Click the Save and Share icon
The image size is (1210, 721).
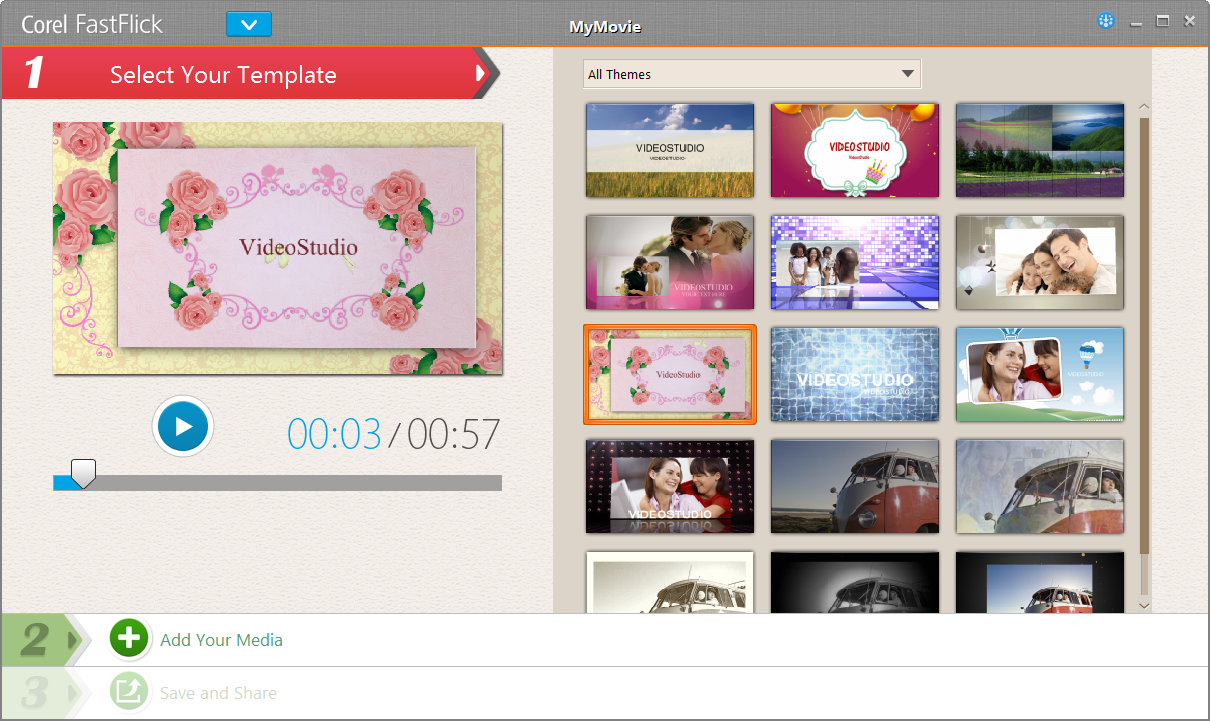(129, 692)
